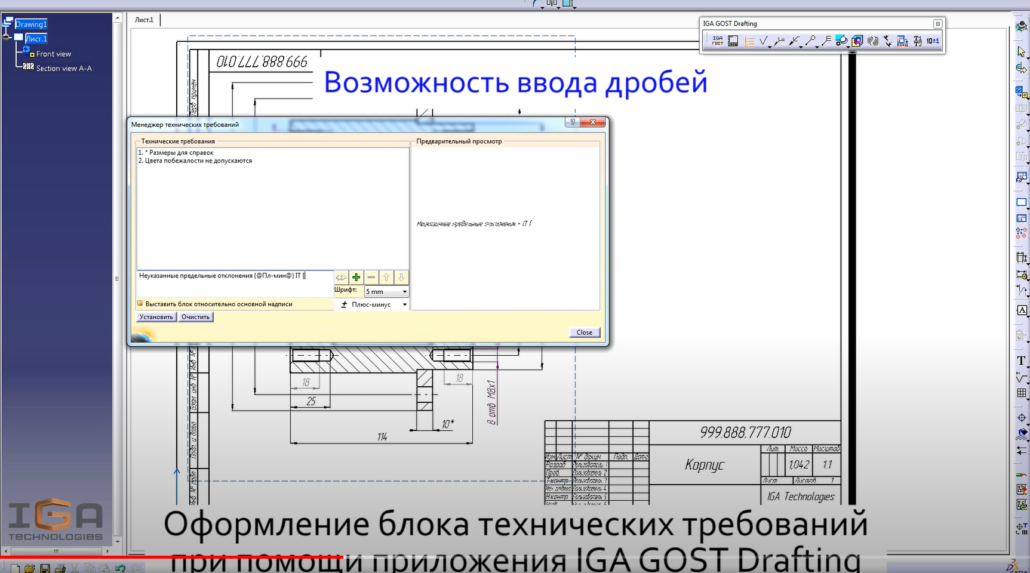Click the title block frame icon
The width and height of the screenshot is (1030, 573).
733,41
